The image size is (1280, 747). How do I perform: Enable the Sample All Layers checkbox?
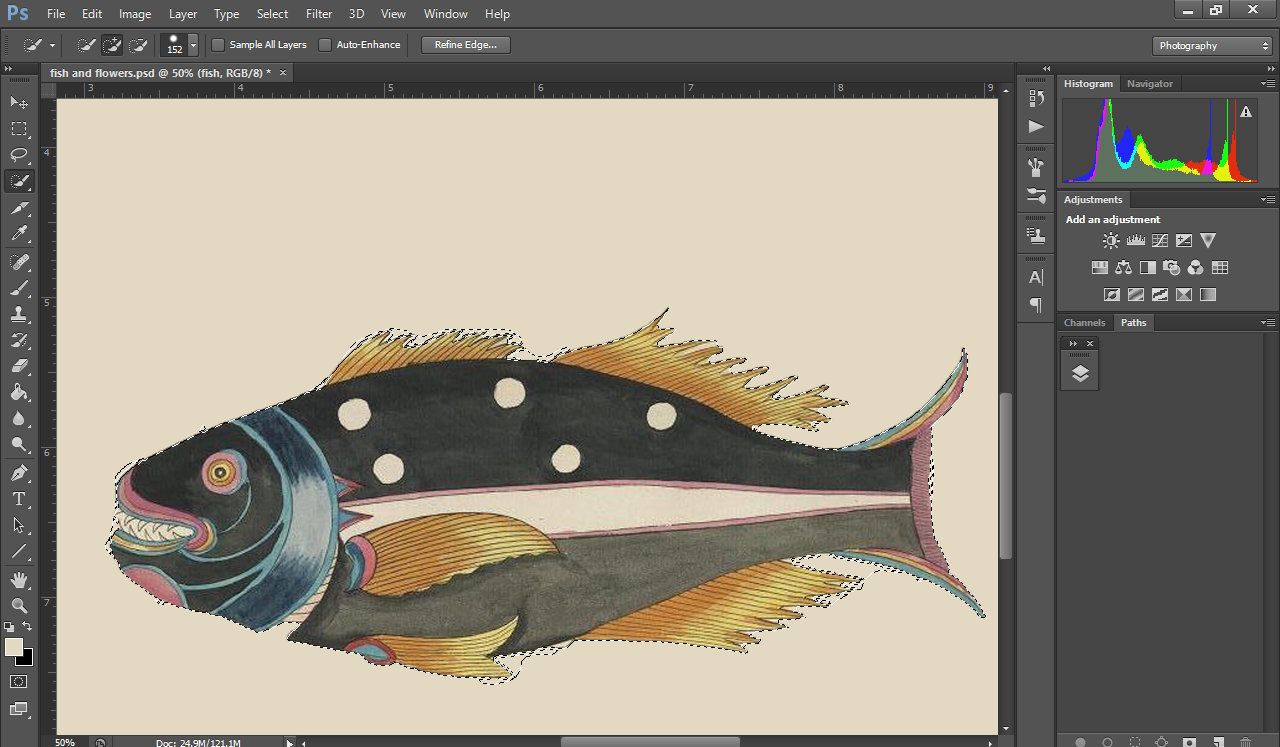[218, 45]
